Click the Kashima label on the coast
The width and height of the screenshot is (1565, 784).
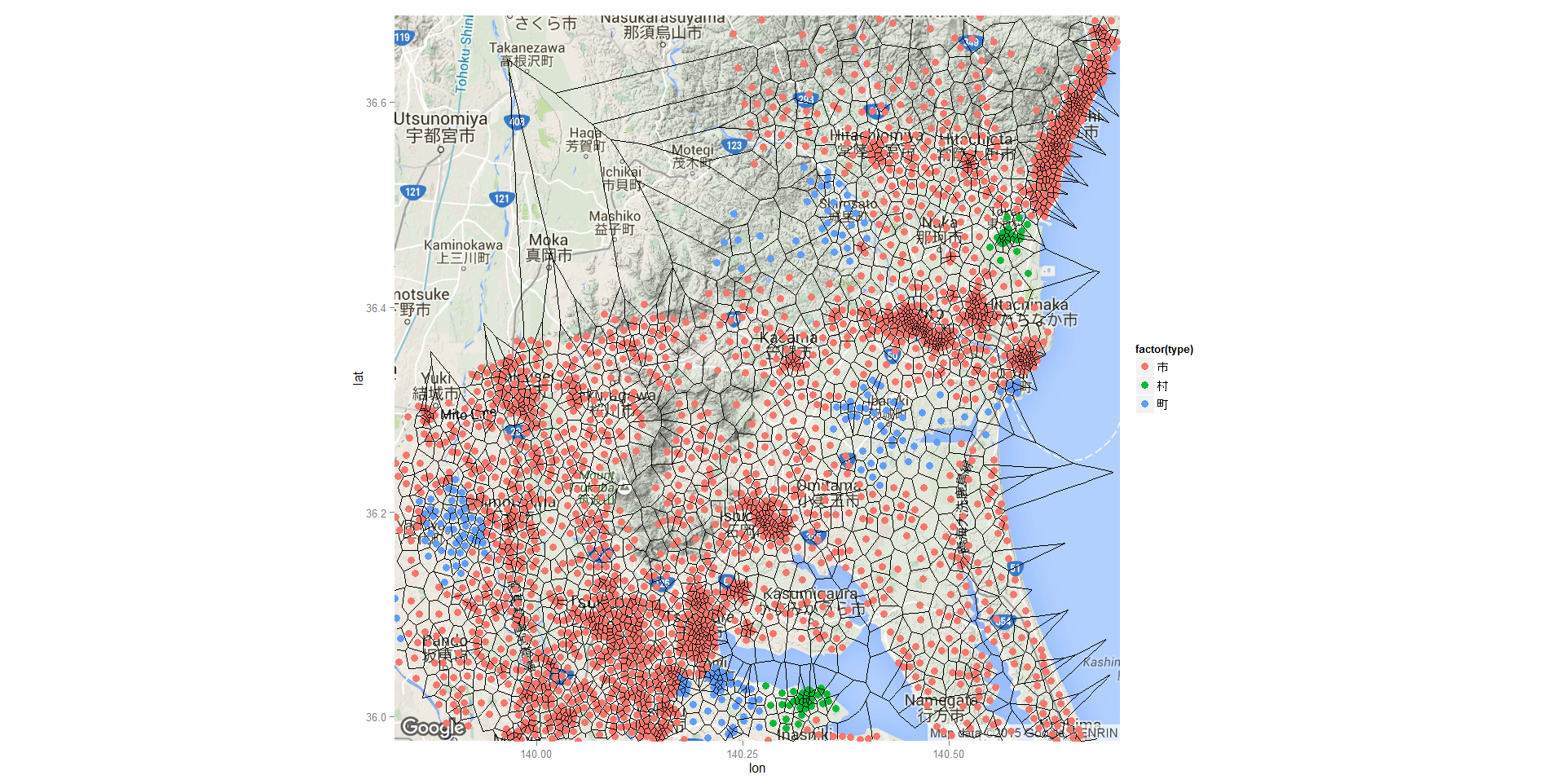pos(1101,662)
